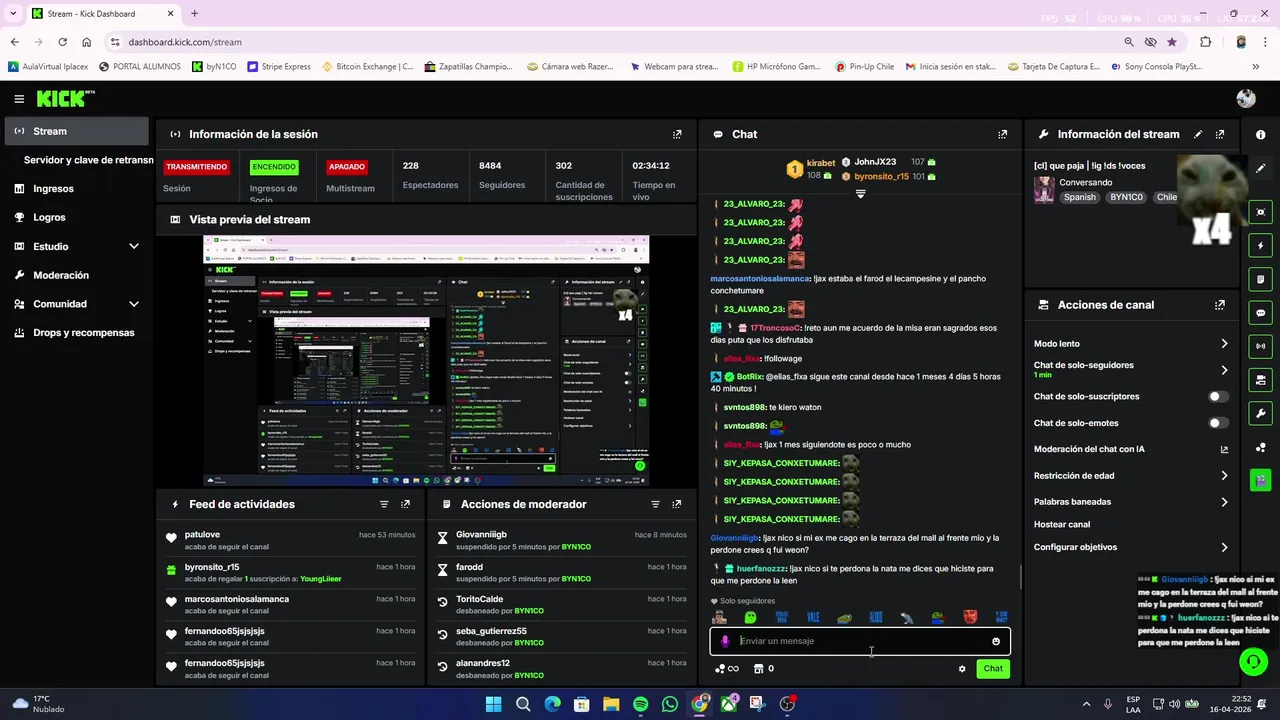Screen dimensions: 1280x720
Task: Open the Stripe Express bookmark
Action: click(278, 67)
